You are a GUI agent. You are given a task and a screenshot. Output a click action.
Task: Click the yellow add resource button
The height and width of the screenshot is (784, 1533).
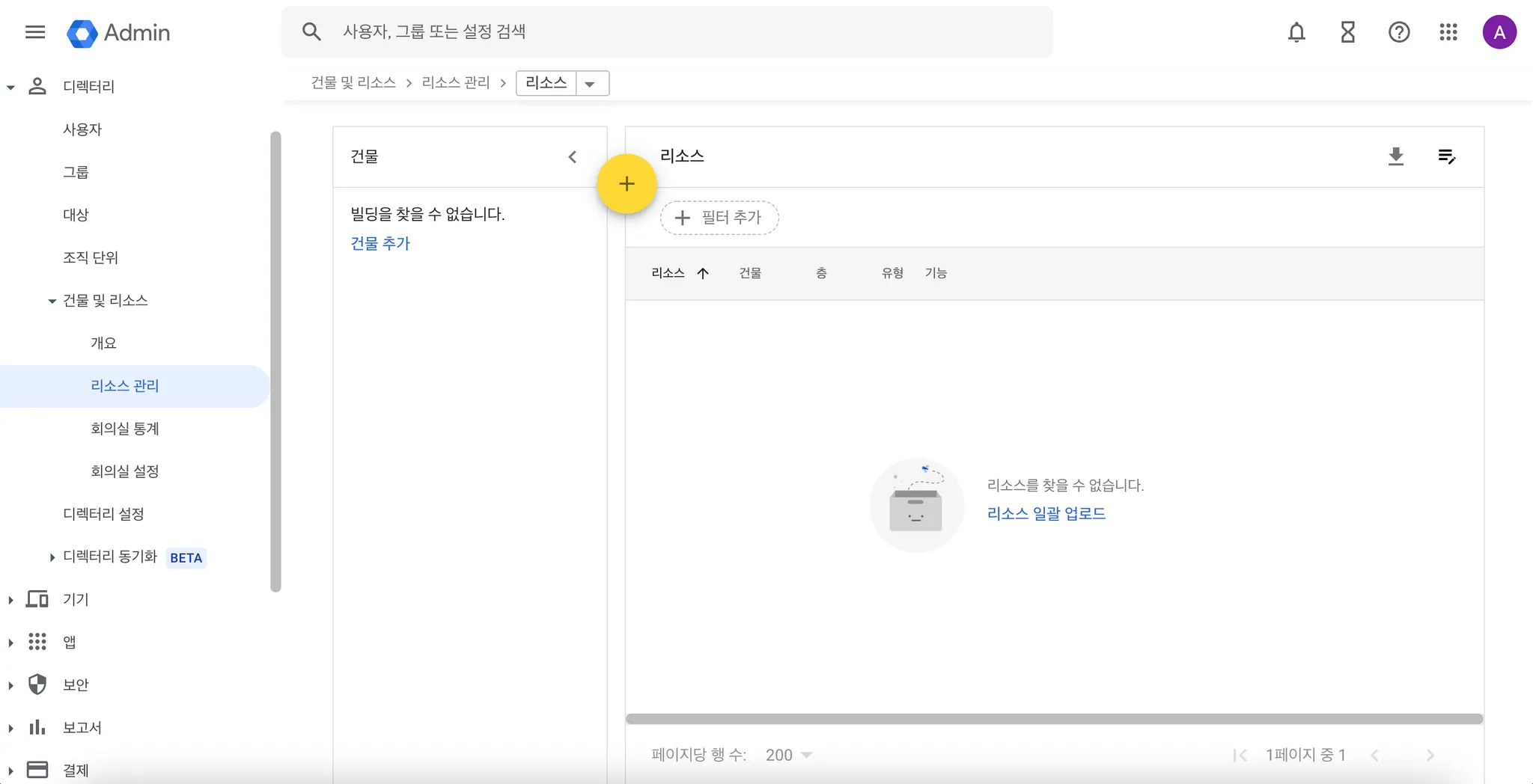(627, 184)
